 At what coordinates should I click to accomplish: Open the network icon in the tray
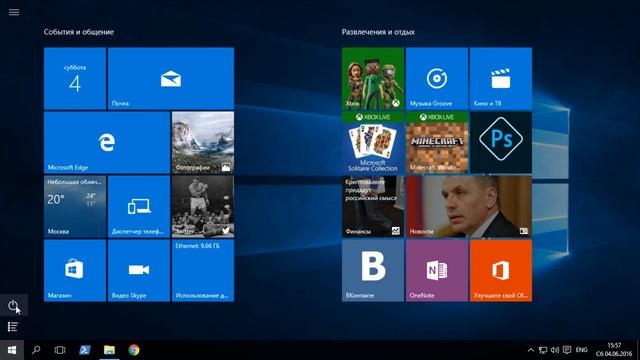click(x=543, y=350)
